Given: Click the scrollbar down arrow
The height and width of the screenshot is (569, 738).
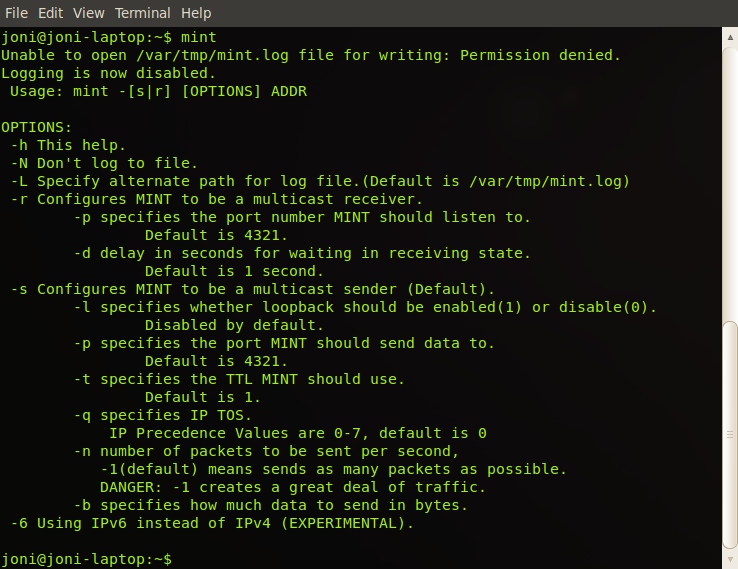Looking at the screenshot, I should pyautogui.click(x=730, y=560).
